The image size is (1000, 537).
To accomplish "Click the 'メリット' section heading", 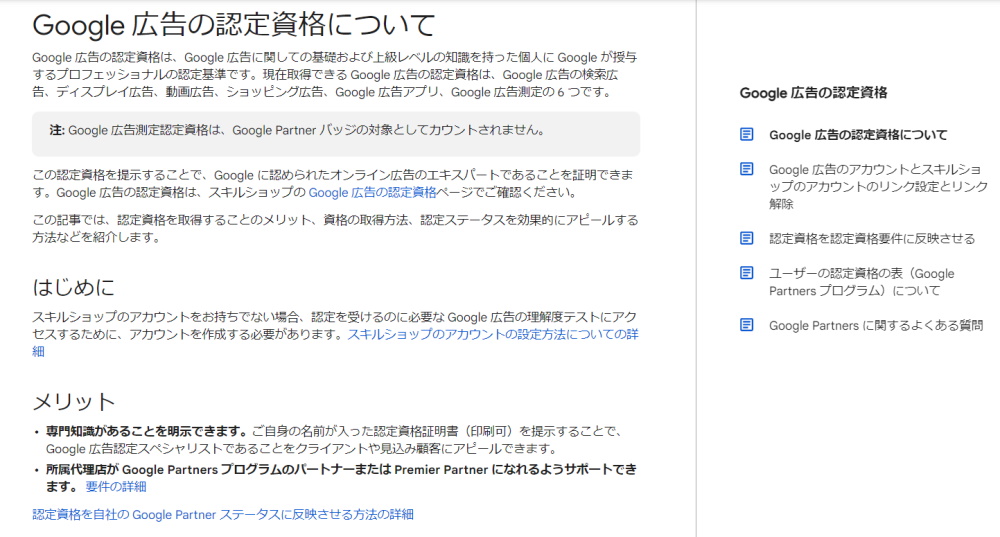I will pyautogui.click(x=74, y=402).
